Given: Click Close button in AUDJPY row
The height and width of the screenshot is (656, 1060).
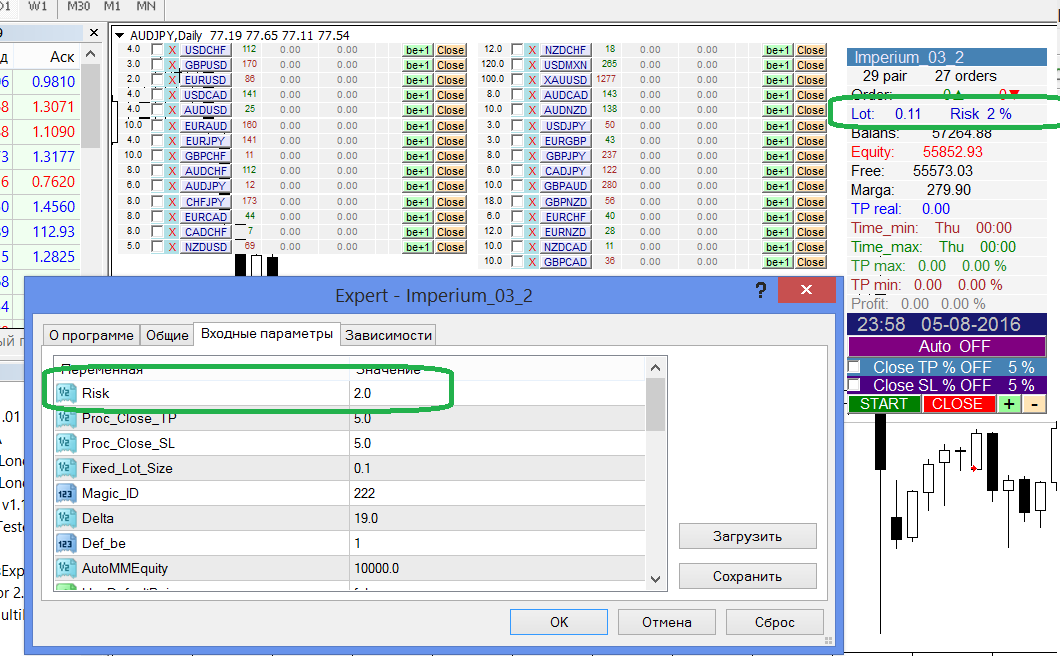Looking at the screenshot, I should pos(450,186).
